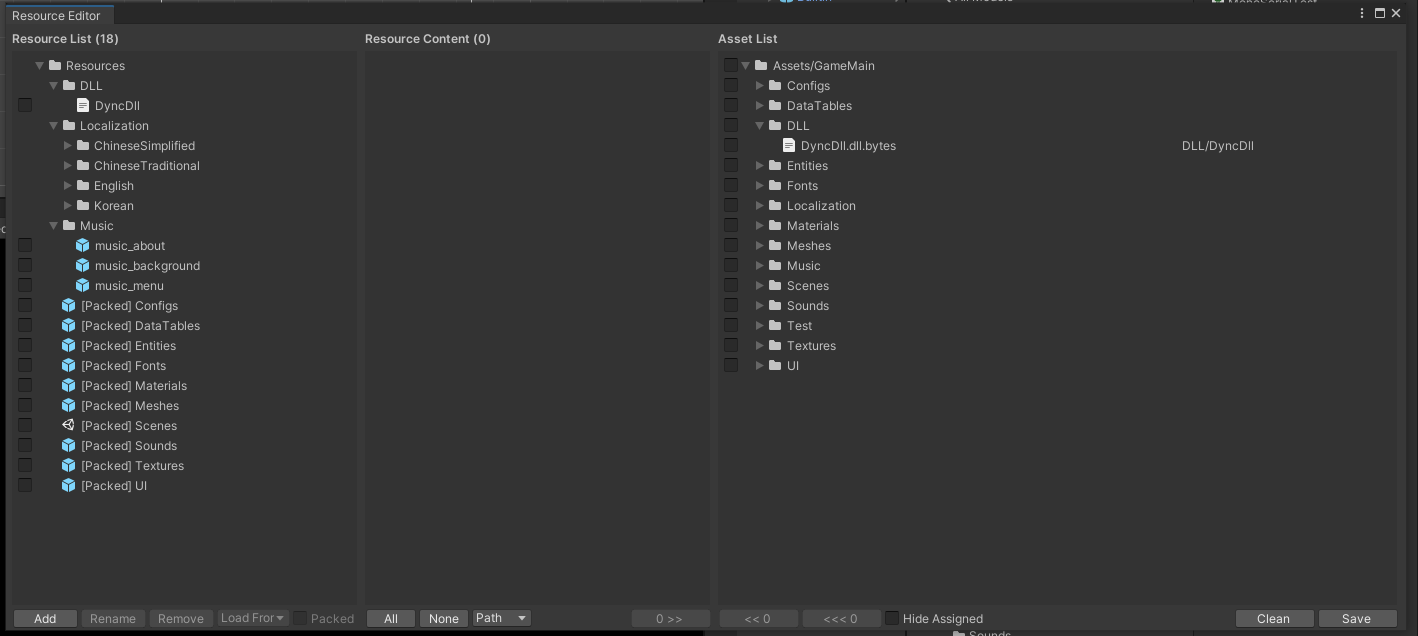Tick the Assets/GameMain root checkbox

731,65
